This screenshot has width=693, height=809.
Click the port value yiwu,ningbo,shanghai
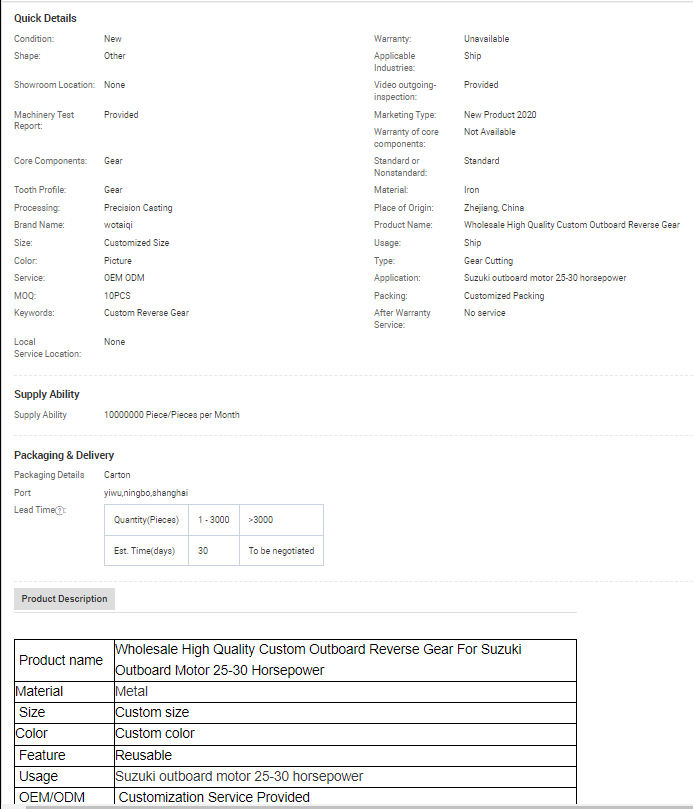tap(146, 492)
